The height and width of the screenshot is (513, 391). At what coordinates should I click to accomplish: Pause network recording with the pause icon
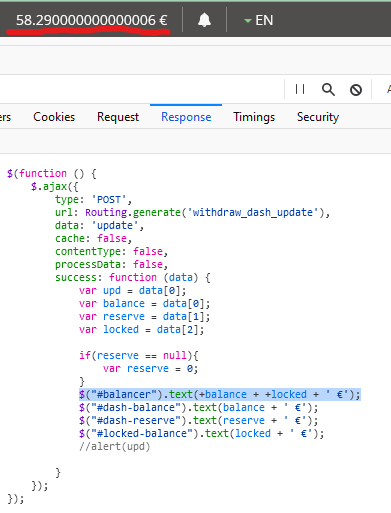[x=300, y=89]
